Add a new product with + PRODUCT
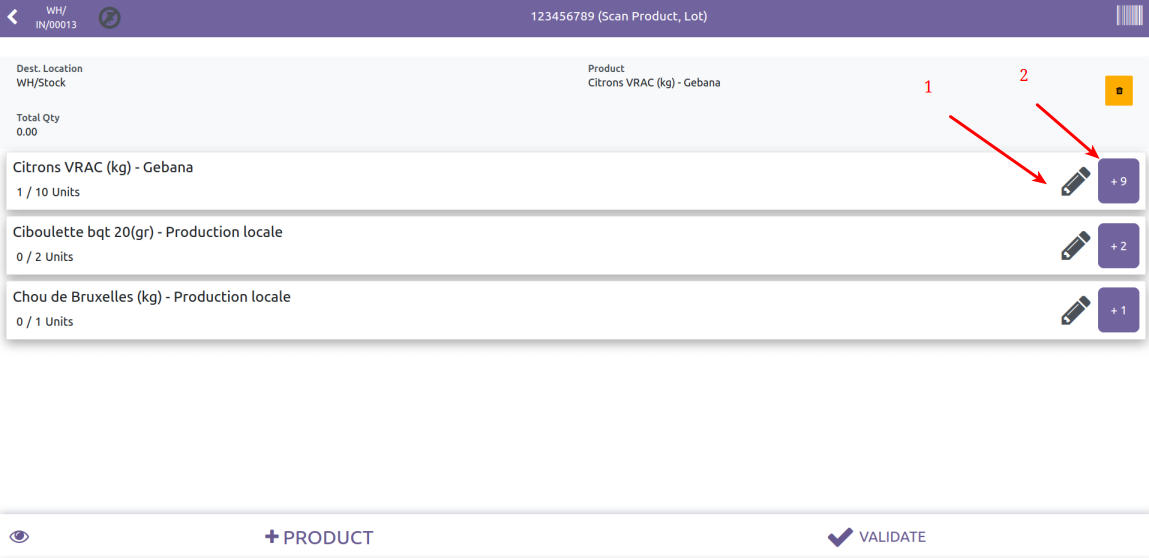Screen dimensions: 1149x558 click(318, 537)
